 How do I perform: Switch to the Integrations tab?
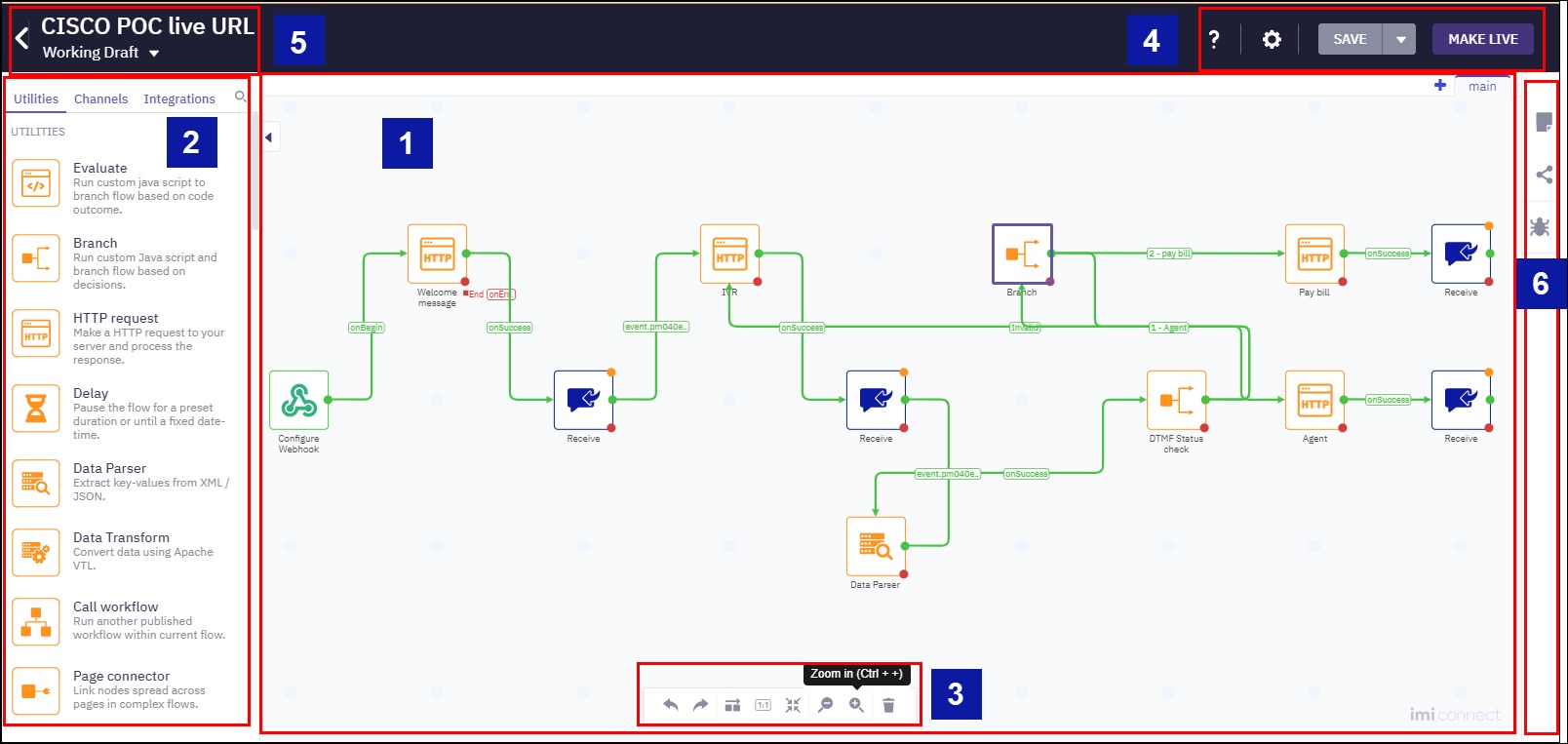pyautogui.click(x=179, y=99)
